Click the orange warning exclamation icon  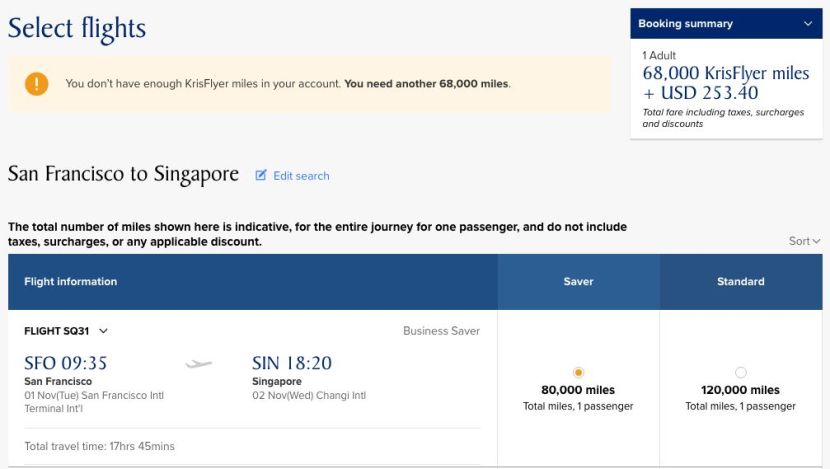37,84
